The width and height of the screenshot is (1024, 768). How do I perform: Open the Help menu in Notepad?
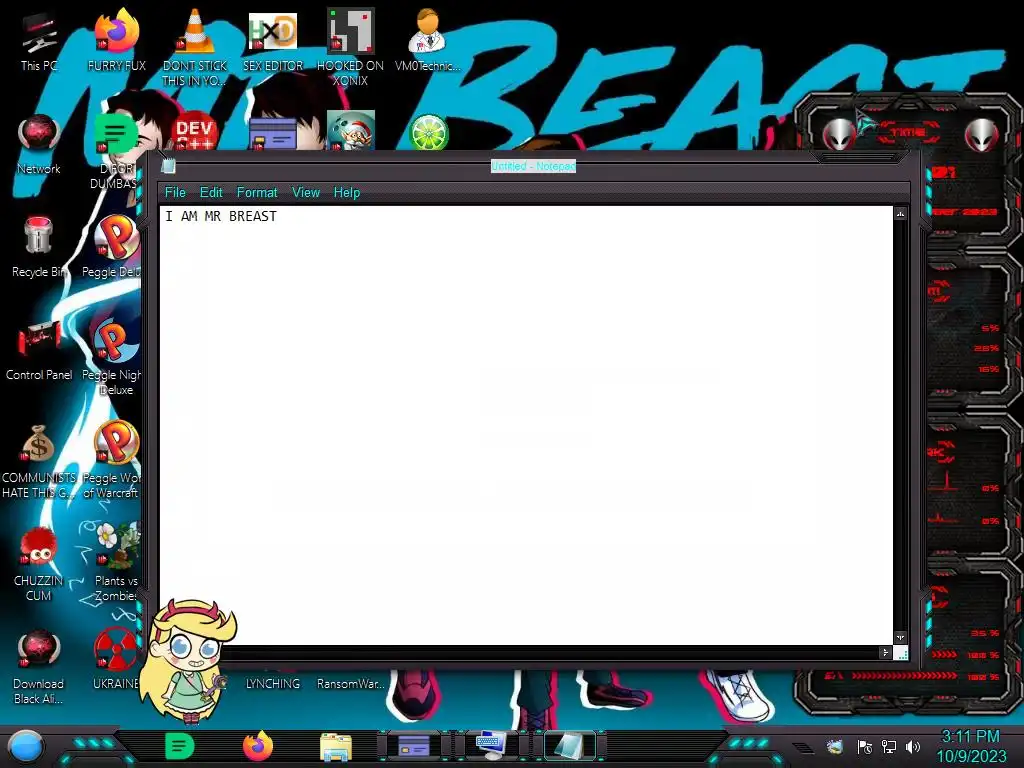click(x=347, y=193)
